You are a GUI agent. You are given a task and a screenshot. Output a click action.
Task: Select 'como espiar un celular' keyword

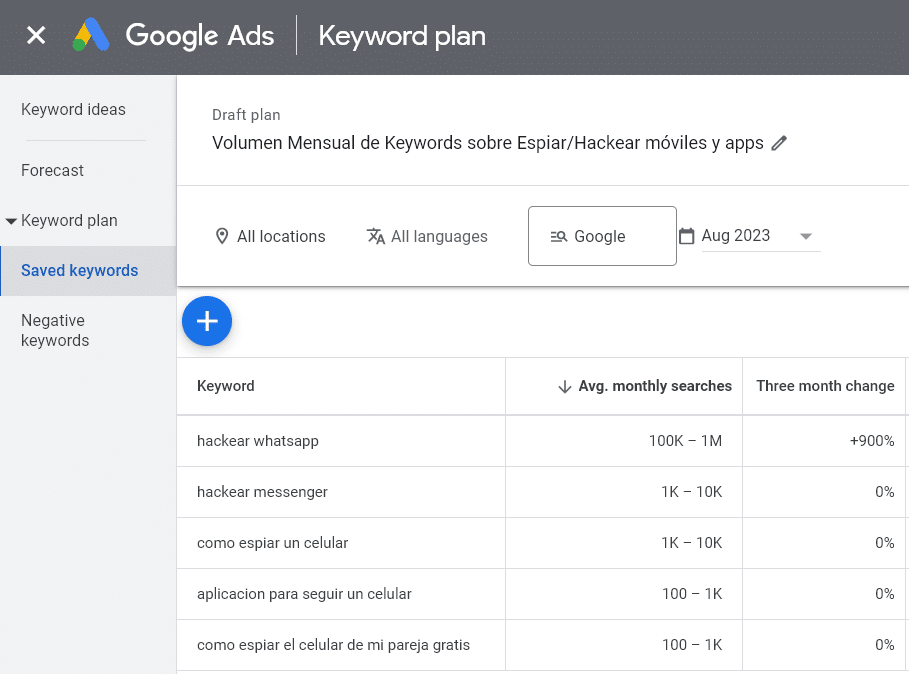click(x=272, y=543)
